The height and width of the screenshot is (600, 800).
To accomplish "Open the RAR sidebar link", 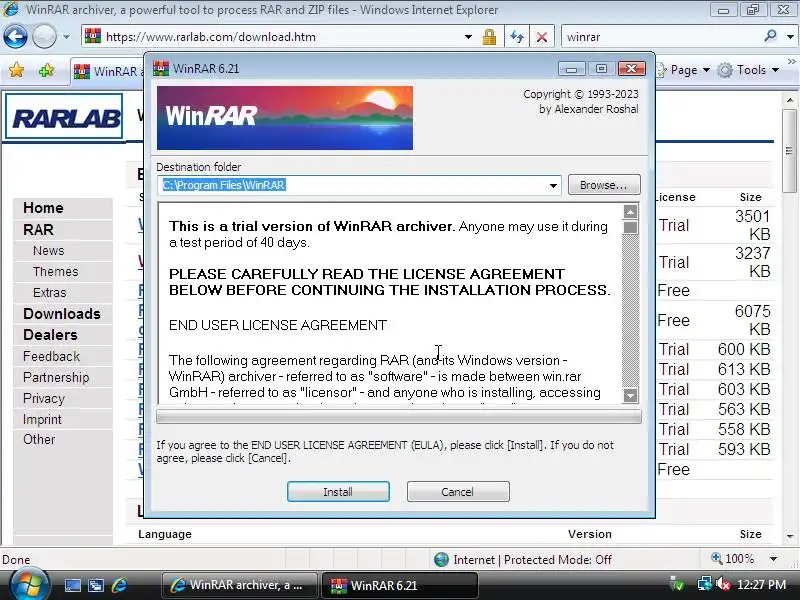I will (38, 230).
